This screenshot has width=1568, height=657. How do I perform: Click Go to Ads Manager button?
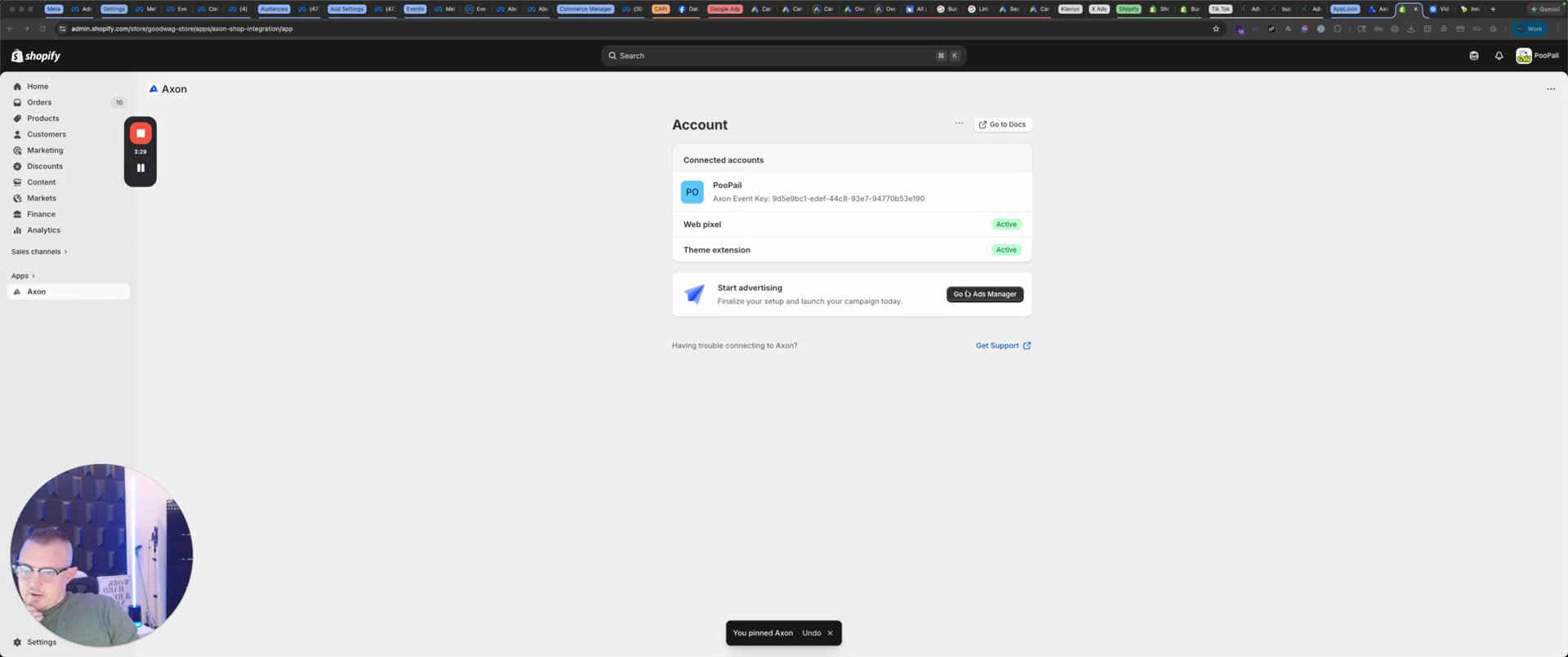click(x=985, y=294)
